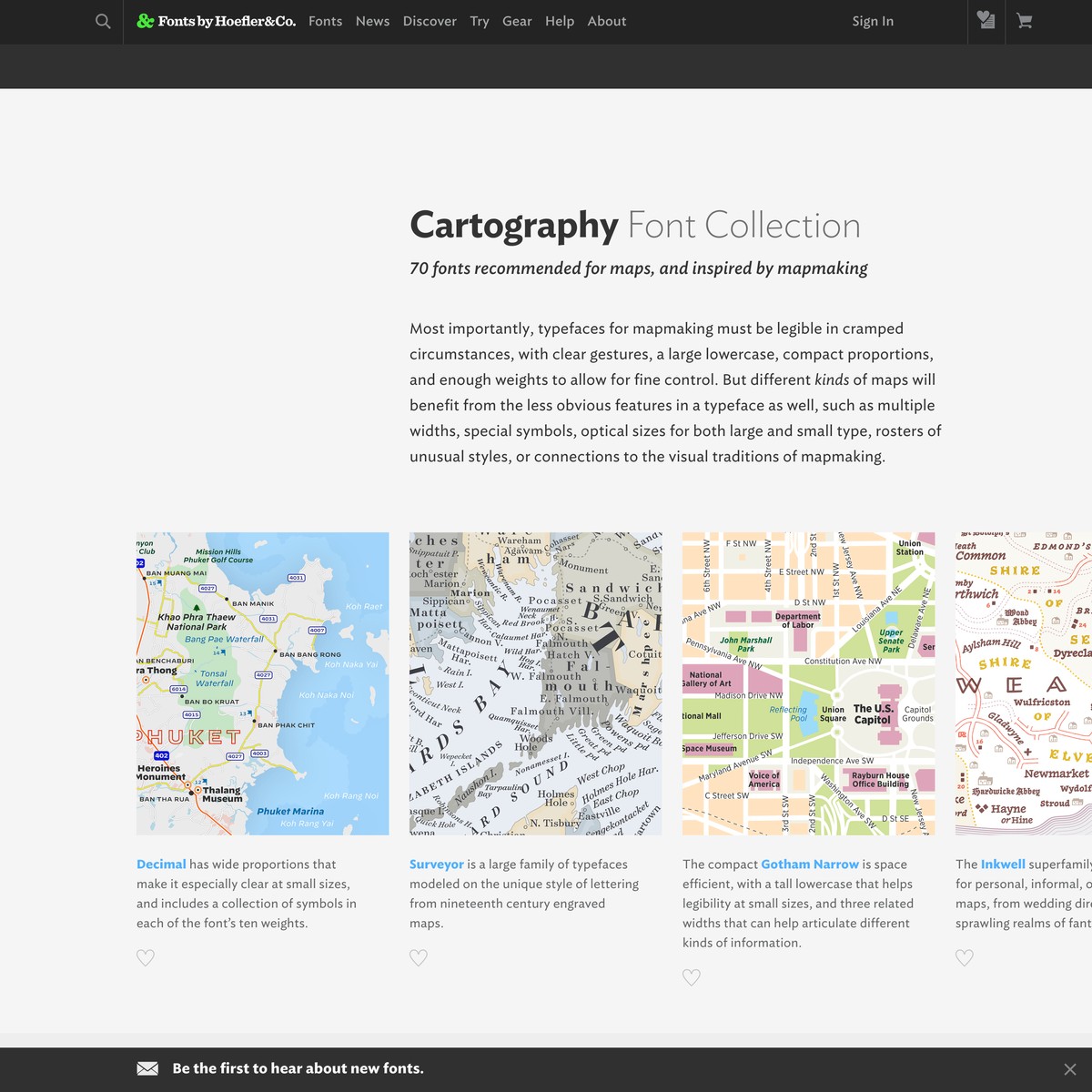Open the Discover menu item
Image resolution: width=1092 pixels, height=1092 pixels.
point(430,21)
